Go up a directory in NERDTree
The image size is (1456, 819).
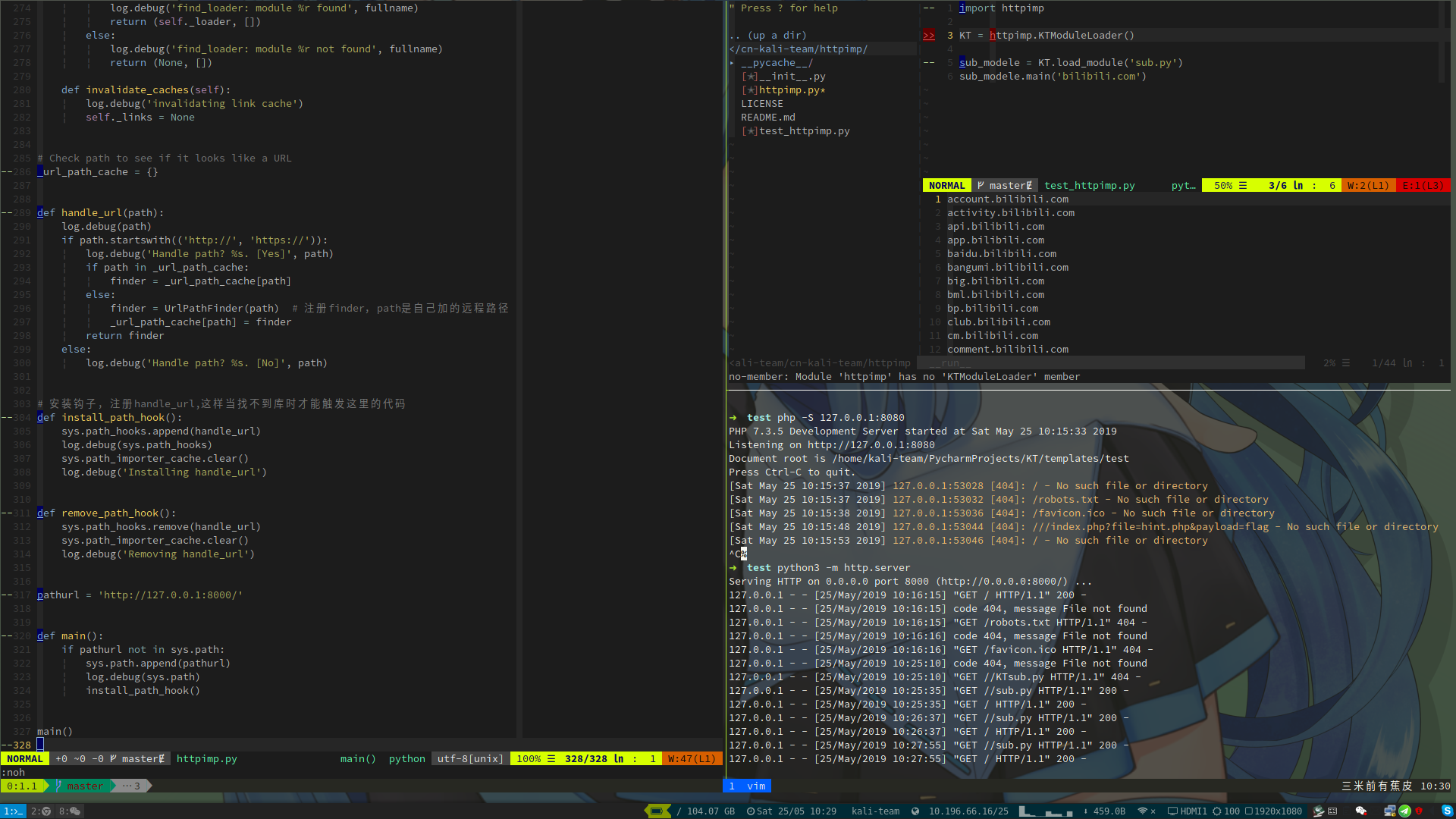click(767, 36)
